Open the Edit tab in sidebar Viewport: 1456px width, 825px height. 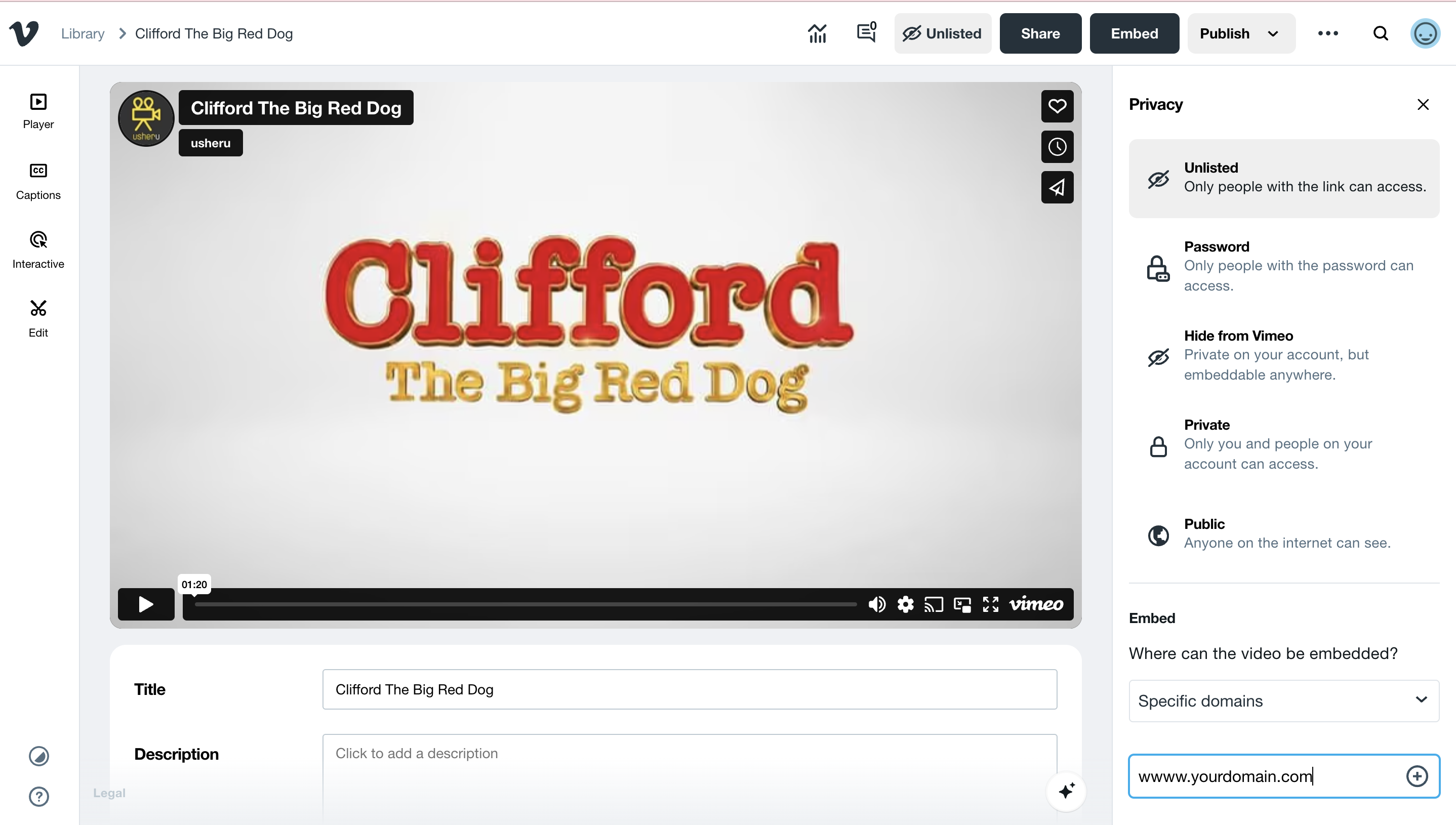[38, 319]
